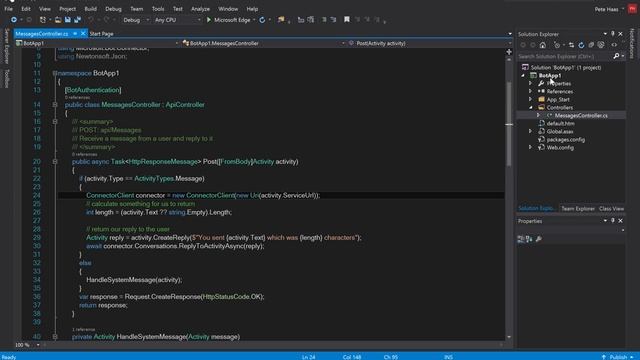Open the Server Explorer side tab

6,46
